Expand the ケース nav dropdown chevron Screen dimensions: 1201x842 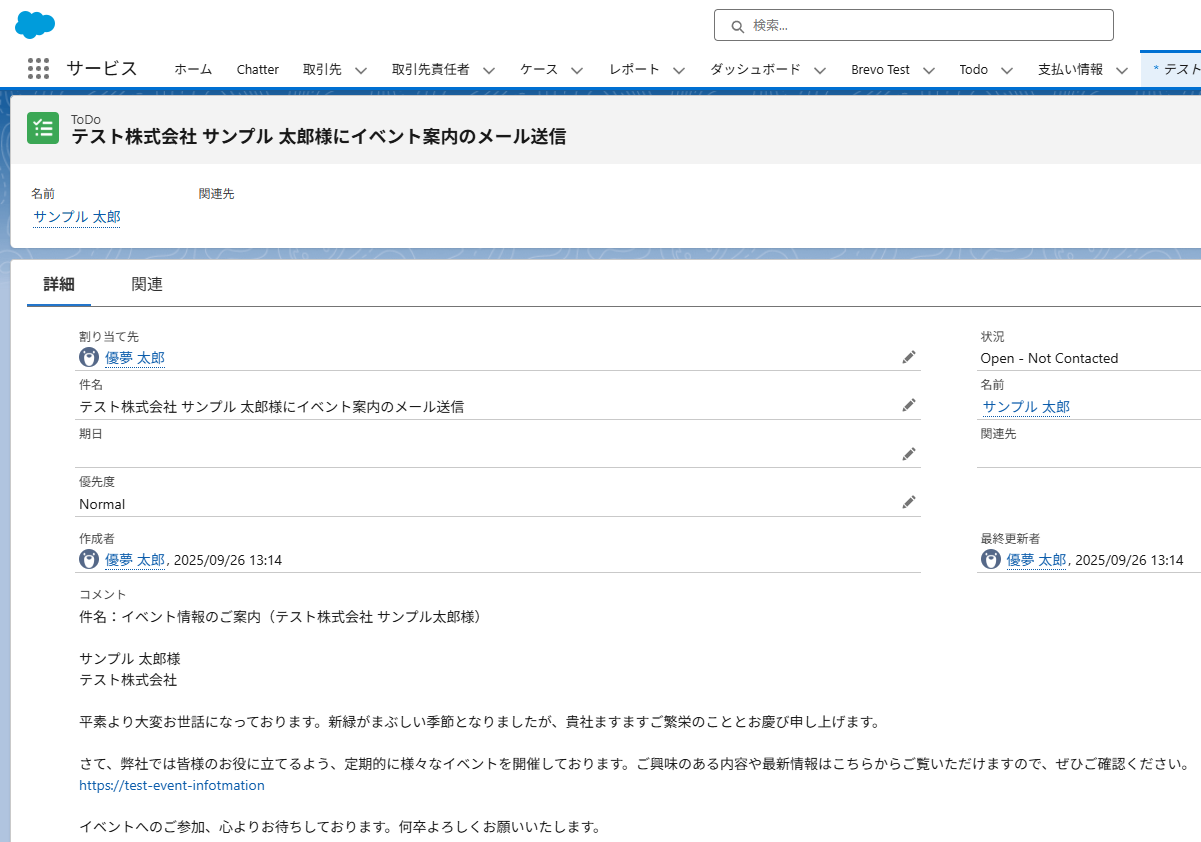click(577, 70)
